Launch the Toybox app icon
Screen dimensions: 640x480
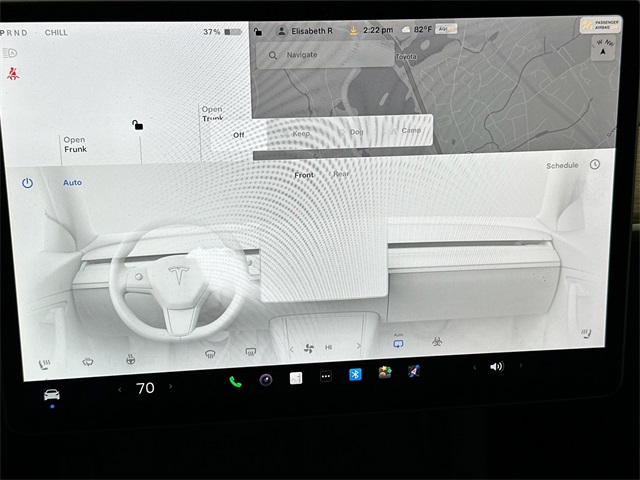tap(384, 372)
